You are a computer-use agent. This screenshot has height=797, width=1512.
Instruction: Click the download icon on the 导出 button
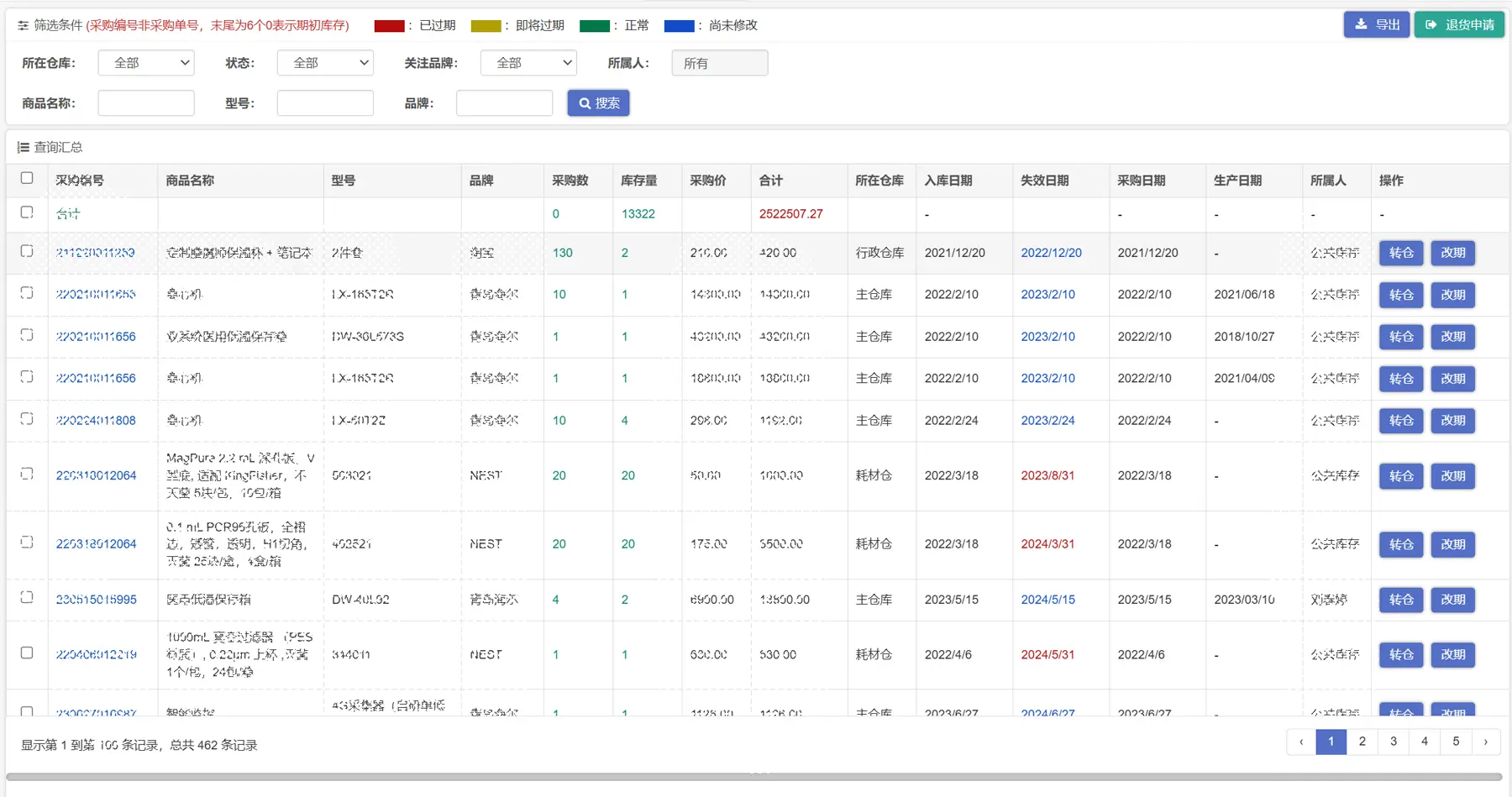[x=1362, y=24]
